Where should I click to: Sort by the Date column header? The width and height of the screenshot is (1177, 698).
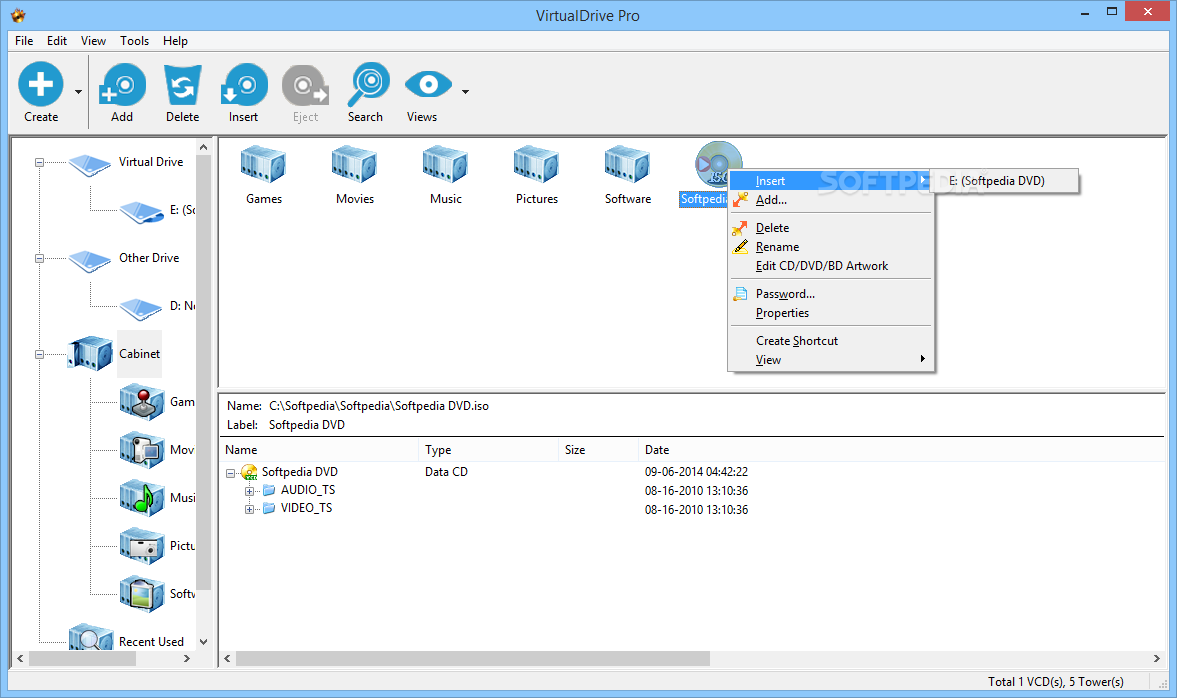(901, 450)
